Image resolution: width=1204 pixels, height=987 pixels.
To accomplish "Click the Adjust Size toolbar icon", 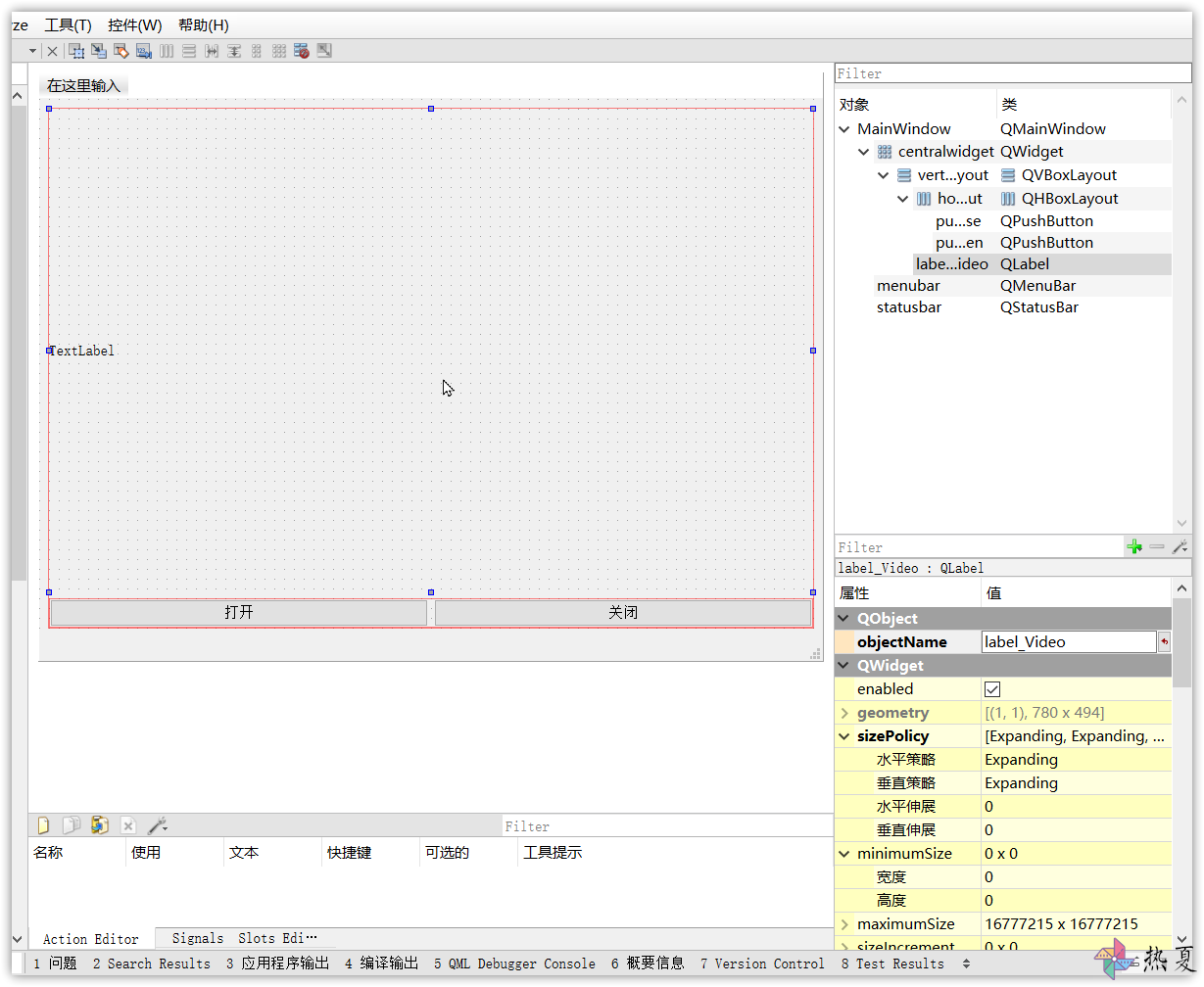I will pyautogui.click(x=324, y=51).
